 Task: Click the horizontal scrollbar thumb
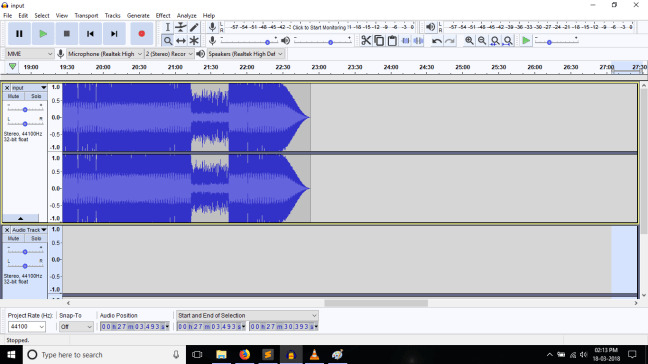376,303
